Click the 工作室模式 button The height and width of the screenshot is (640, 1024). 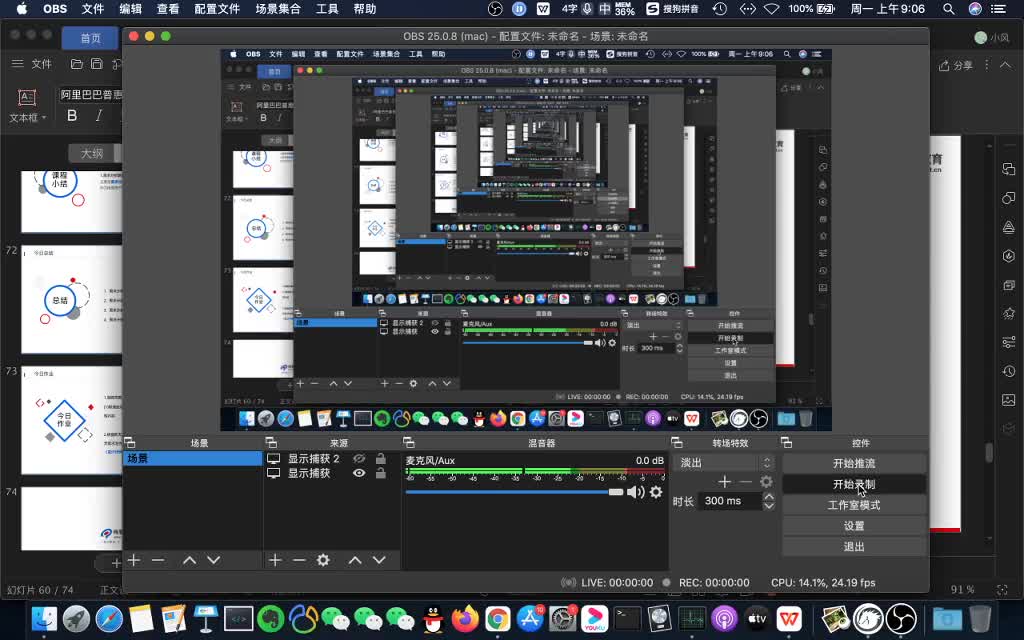point(853,505)
